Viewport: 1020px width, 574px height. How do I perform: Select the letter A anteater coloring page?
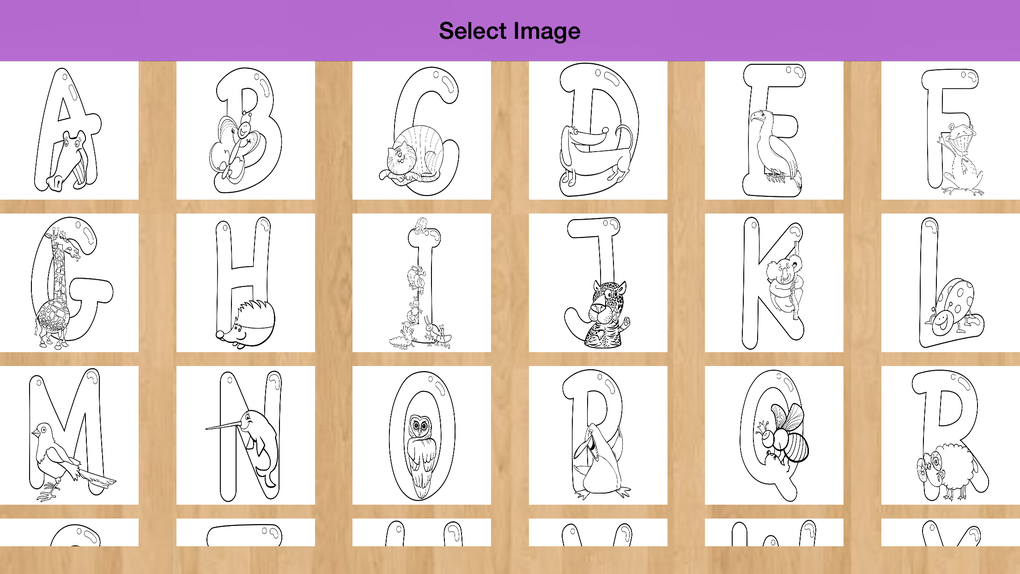(x=69, y=130)
